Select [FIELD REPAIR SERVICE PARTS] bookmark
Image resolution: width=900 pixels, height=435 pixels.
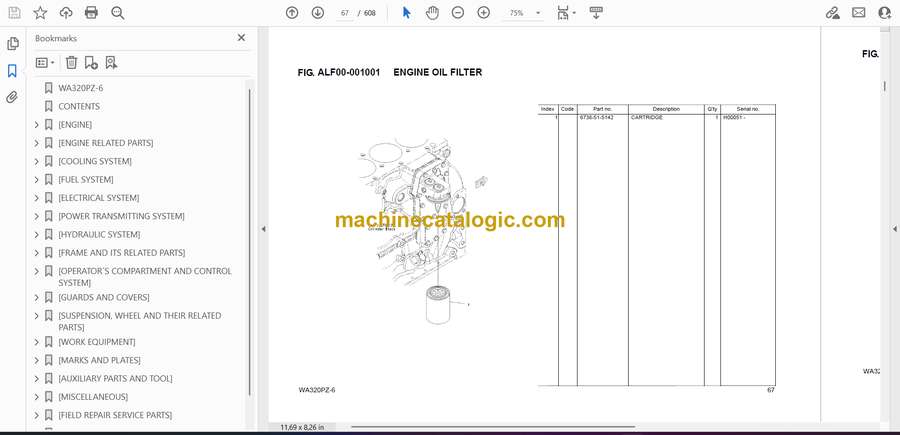pyautogui.click(x=115, y=415)
